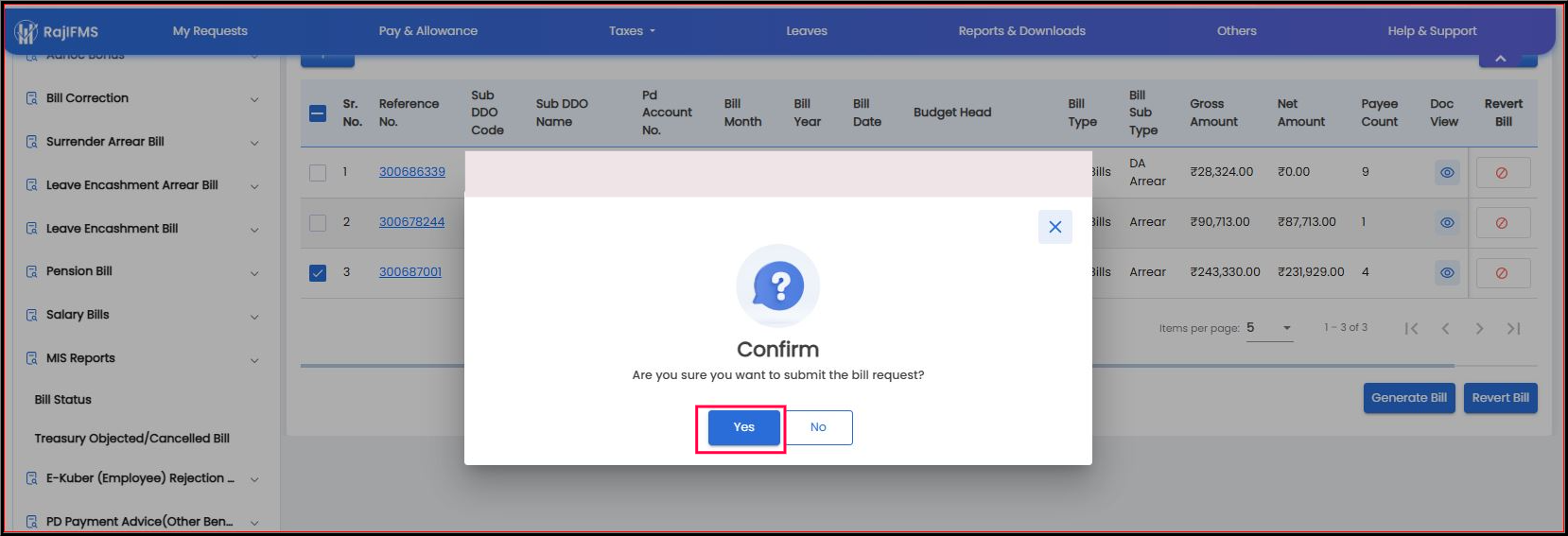Expand the Salary Bills chevron
The width and height of the screenshot is (1568, 536).
point(254,317)
